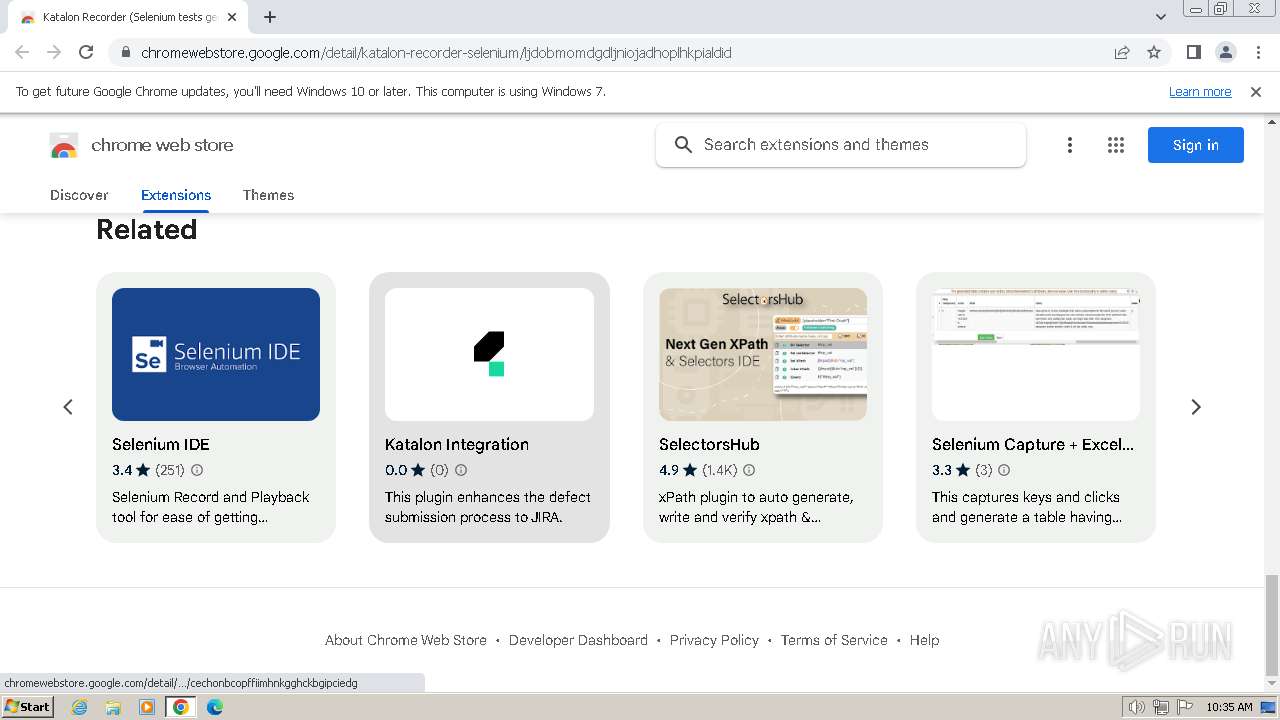Share this page from address bar
Viewport: 1280px width, 720px height.
pyautogui.click(x=1122, y=52)
